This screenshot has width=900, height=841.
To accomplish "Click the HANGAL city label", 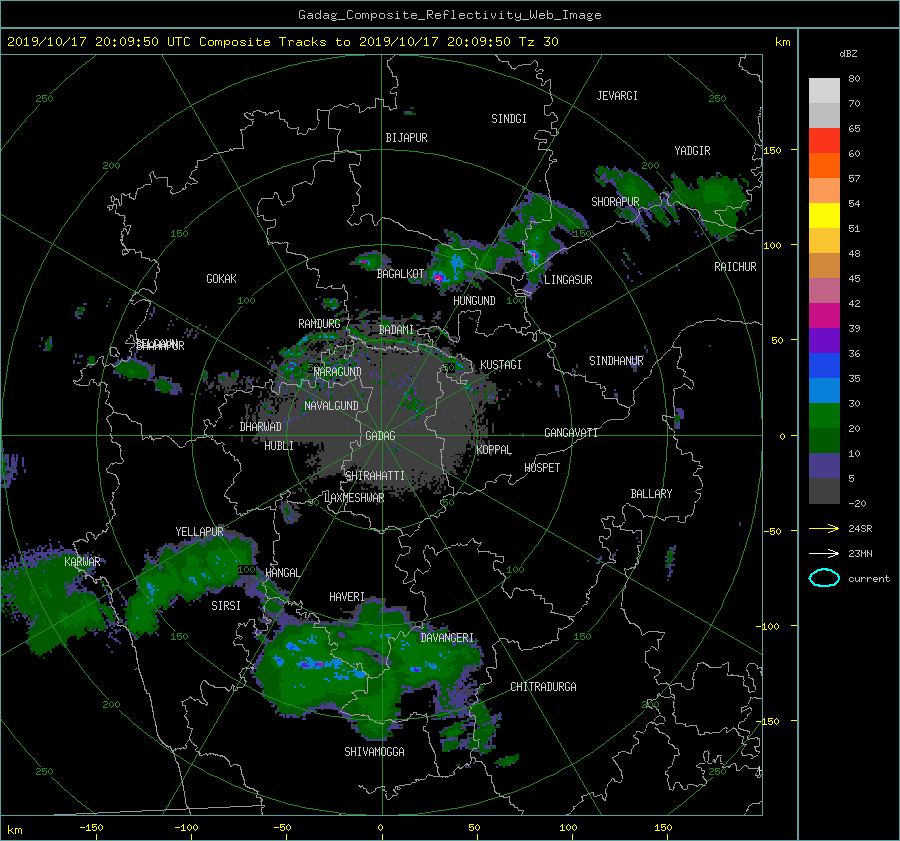I will (282, 572).
